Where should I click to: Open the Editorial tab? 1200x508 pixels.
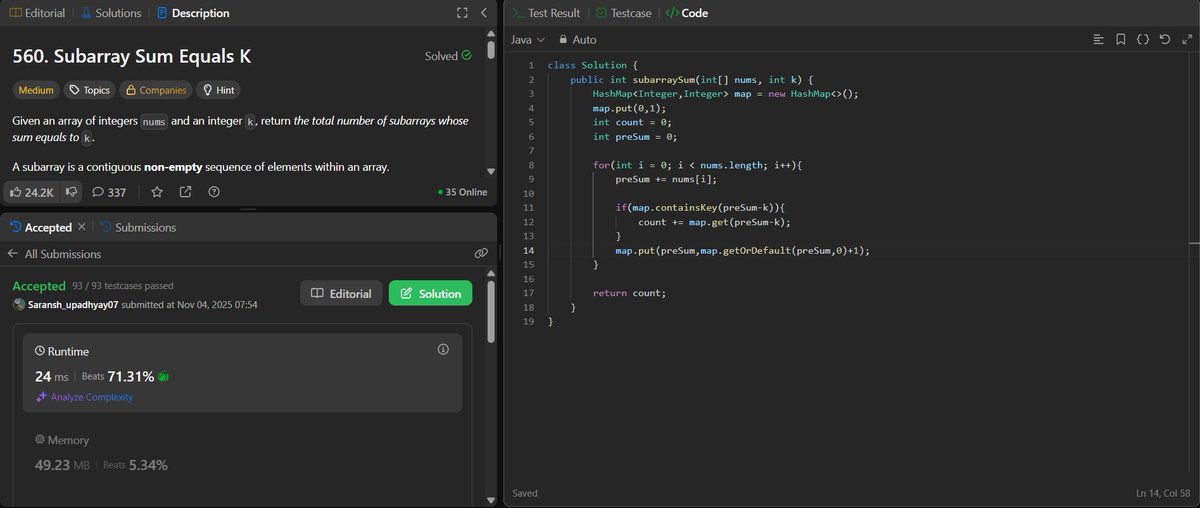point(36,13)
